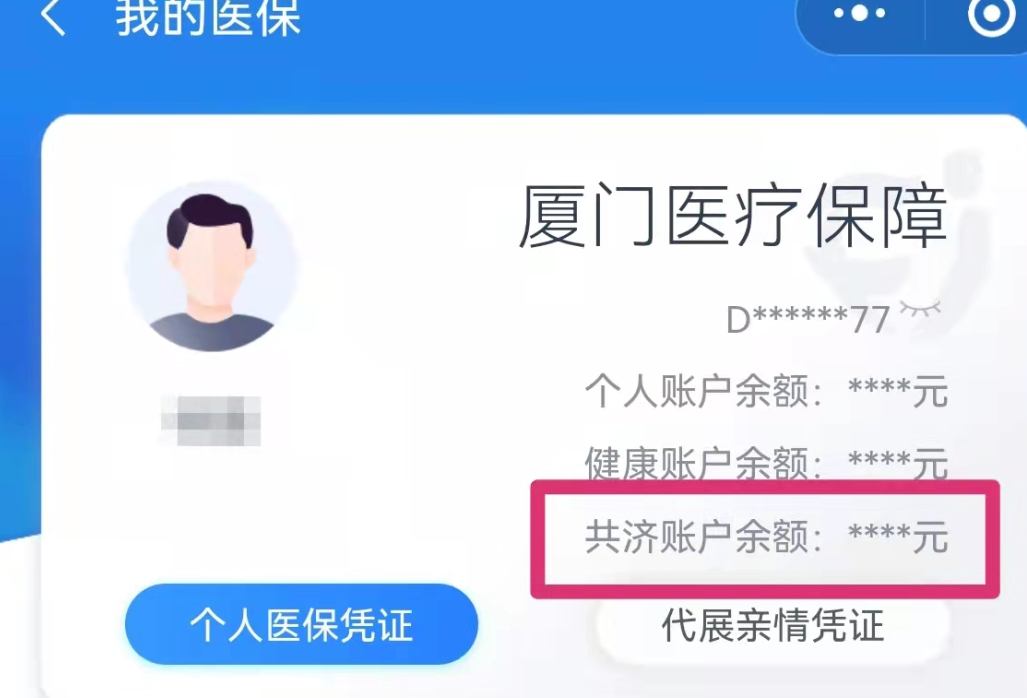Tap masked ****元 amount of 健康账户余额
Screen dimensions: 1027x698
898,464
